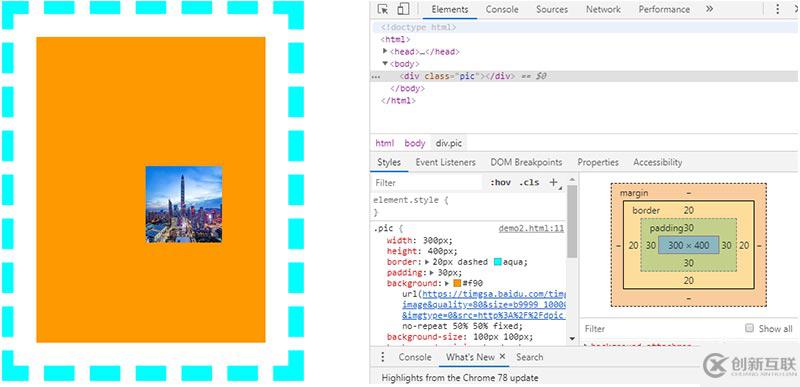This screenshot has width=800, height=387.
Task: Open the DevTools three-dot customize menu
Action: click(x=778, y=9)
